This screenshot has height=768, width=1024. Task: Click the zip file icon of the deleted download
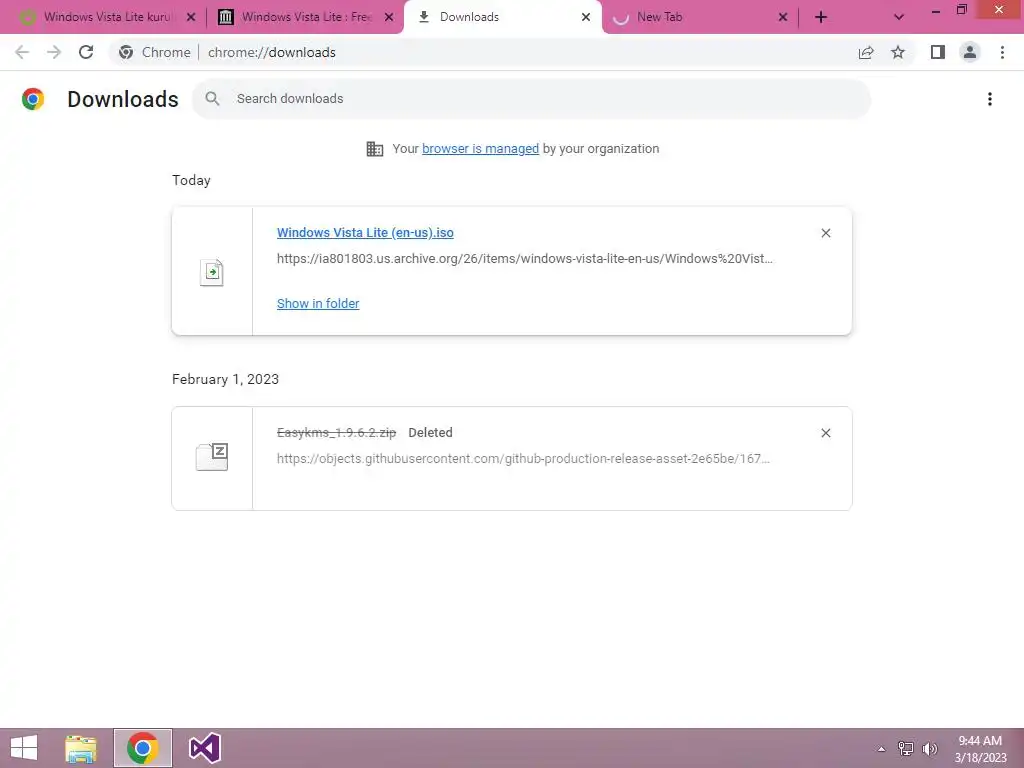pyautogui.click(x=212, y=456)
